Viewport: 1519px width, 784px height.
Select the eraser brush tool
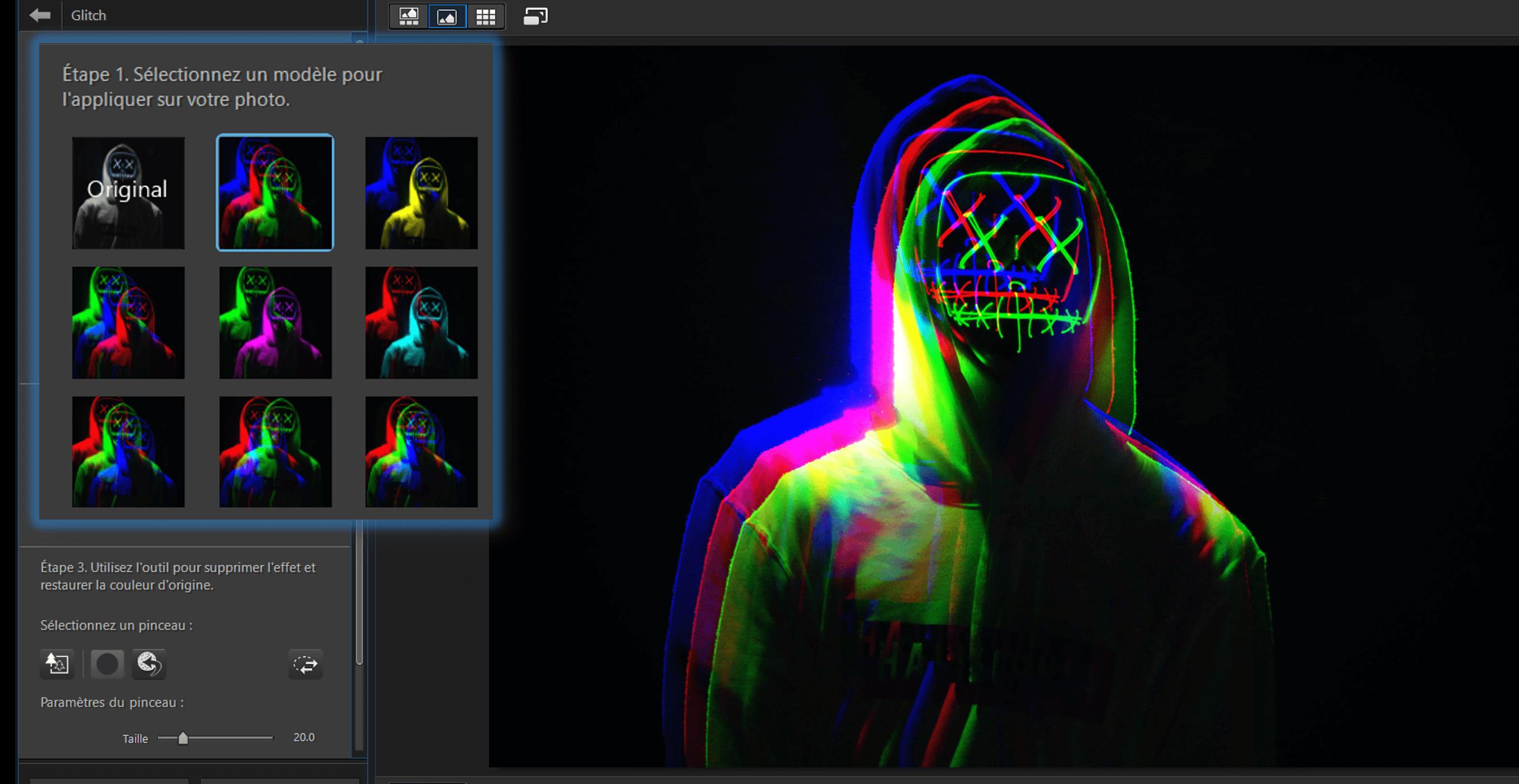click(149, 664)
